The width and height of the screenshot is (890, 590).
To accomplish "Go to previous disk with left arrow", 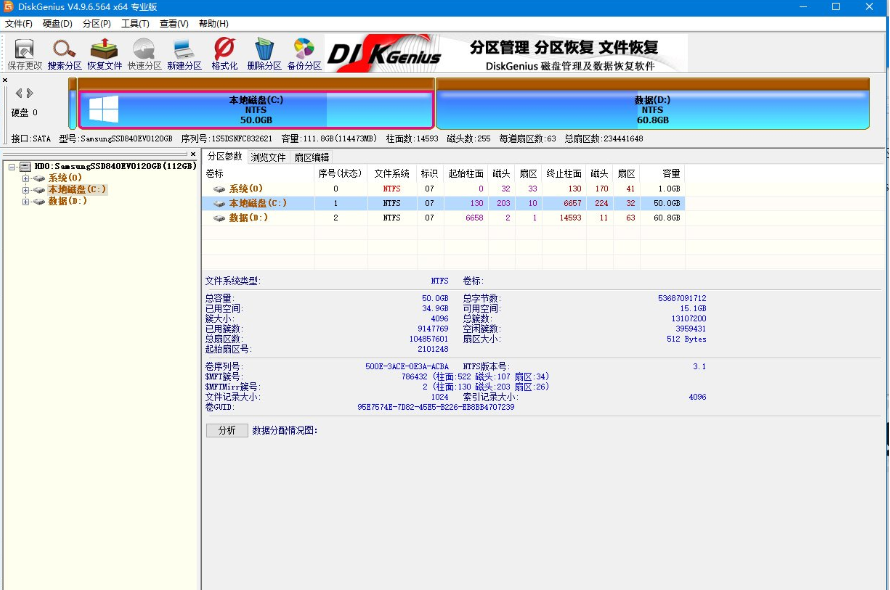I will click(x=19, y=93).
